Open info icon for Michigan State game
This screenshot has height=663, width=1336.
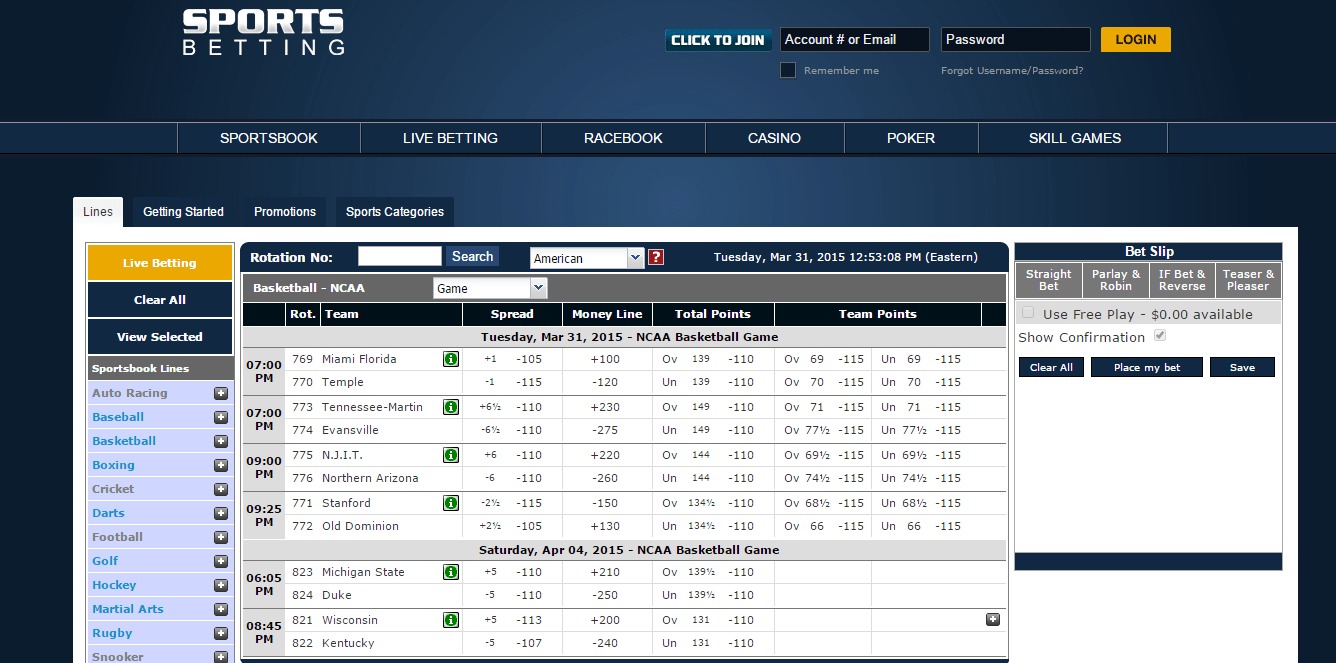coord(451,572)
